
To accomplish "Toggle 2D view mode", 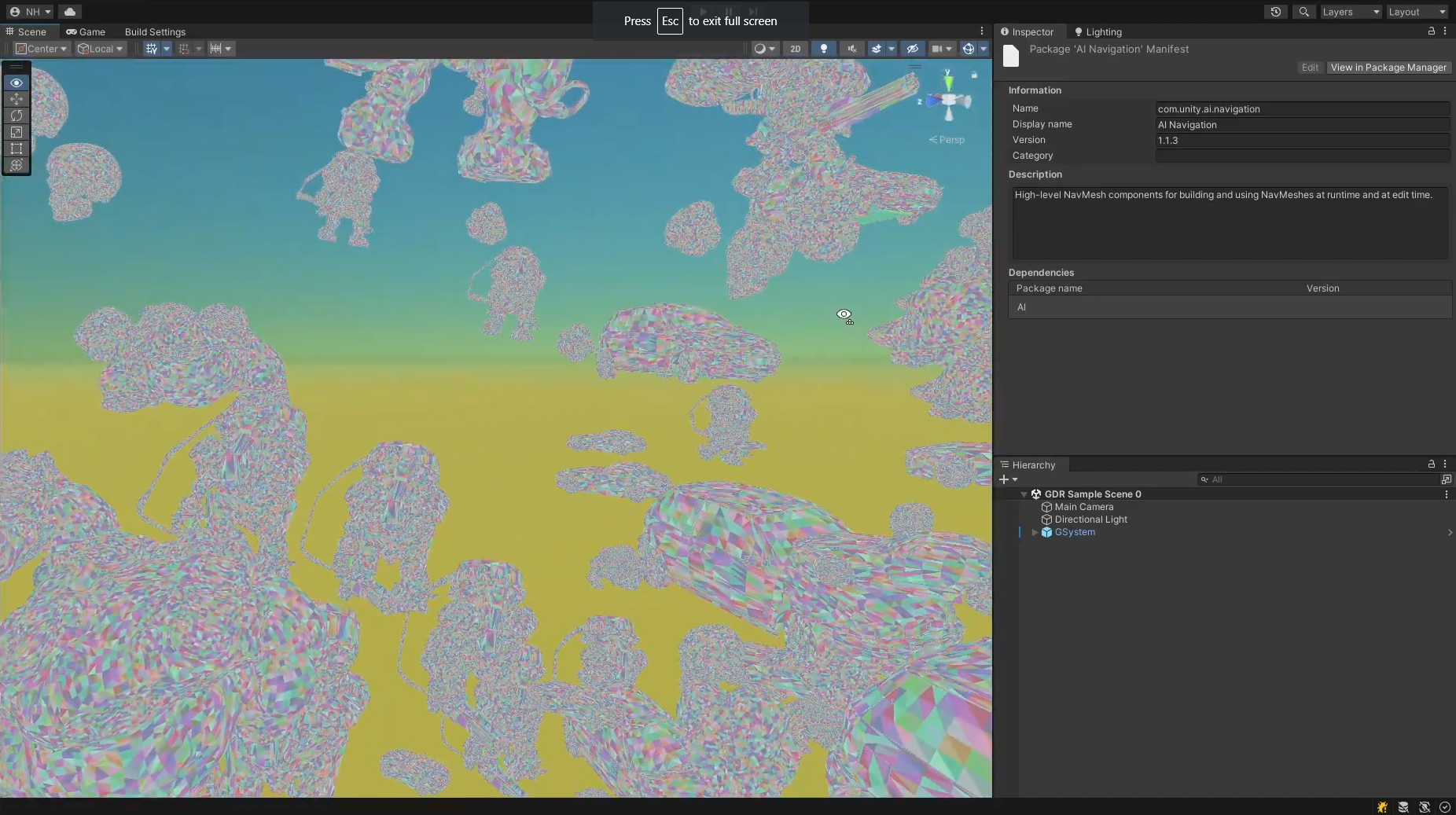I will click(795, 49).
